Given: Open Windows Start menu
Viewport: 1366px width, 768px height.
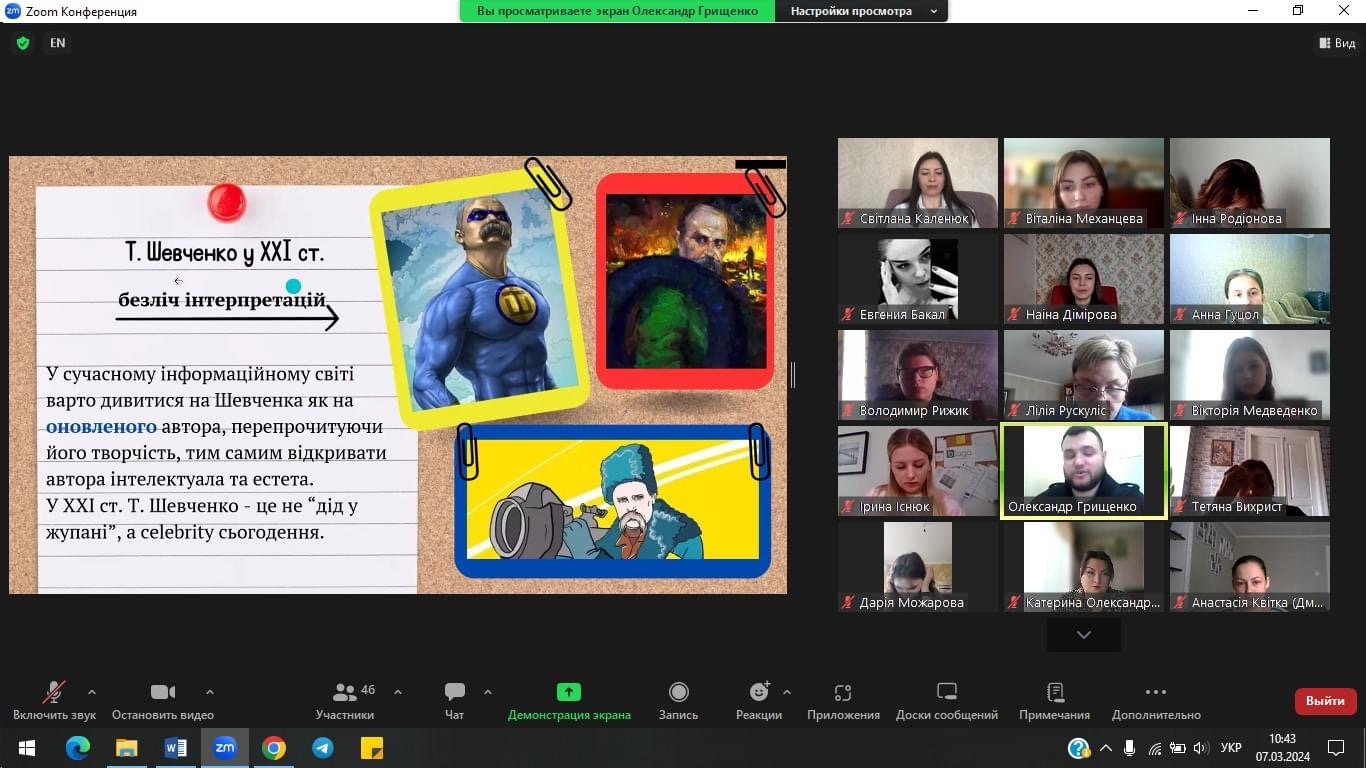Looking at the screenshot, I should pyautogui.click(x=26, y=748).
